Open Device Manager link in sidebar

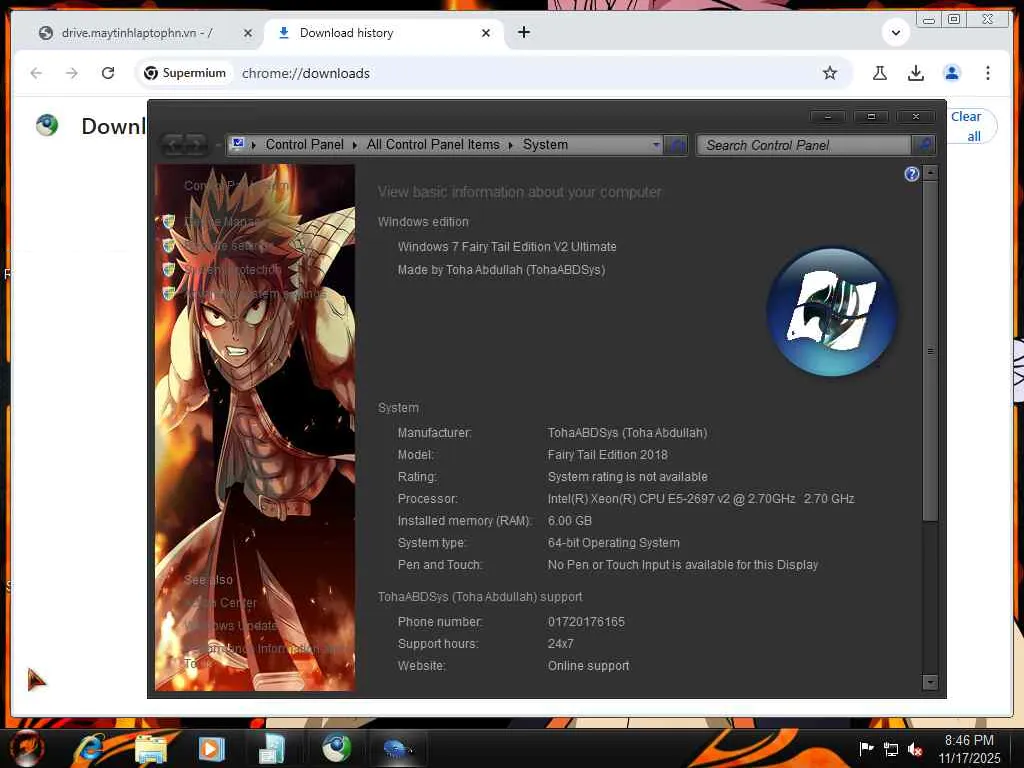pos(222,221)
